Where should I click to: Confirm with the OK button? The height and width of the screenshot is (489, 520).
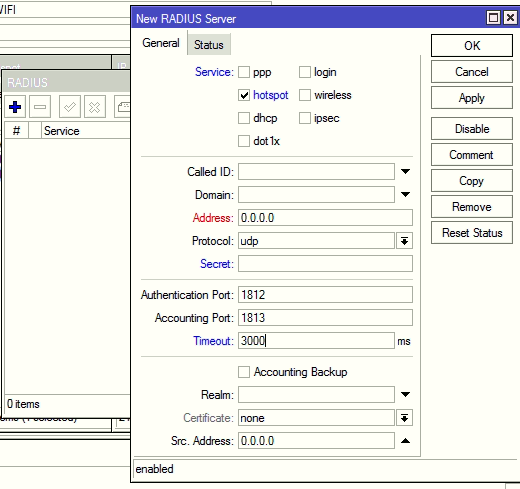472,46
